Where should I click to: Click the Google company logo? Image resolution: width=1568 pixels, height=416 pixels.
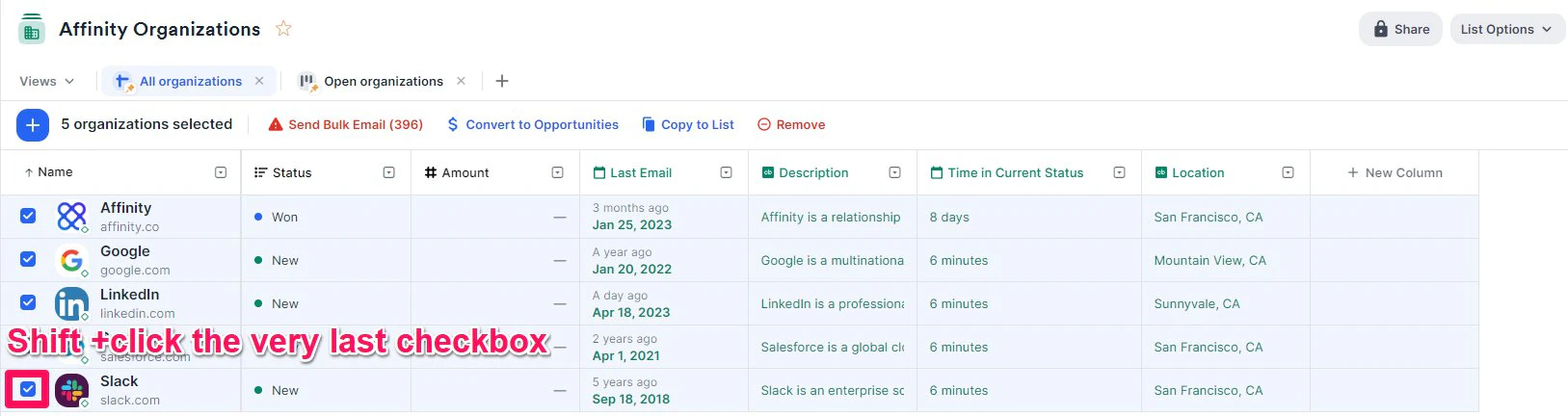point(71,260)
